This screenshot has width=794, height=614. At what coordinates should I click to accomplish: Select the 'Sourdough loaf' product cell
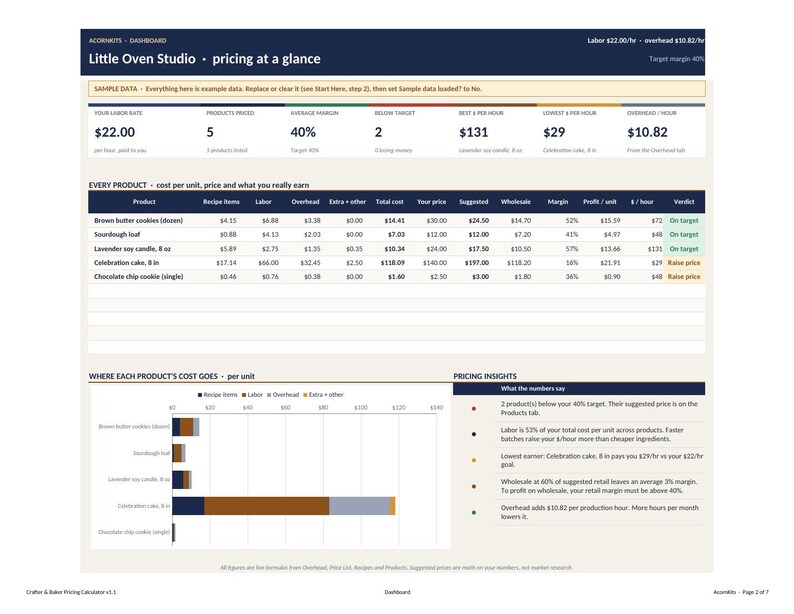click(x=117, y=234)
